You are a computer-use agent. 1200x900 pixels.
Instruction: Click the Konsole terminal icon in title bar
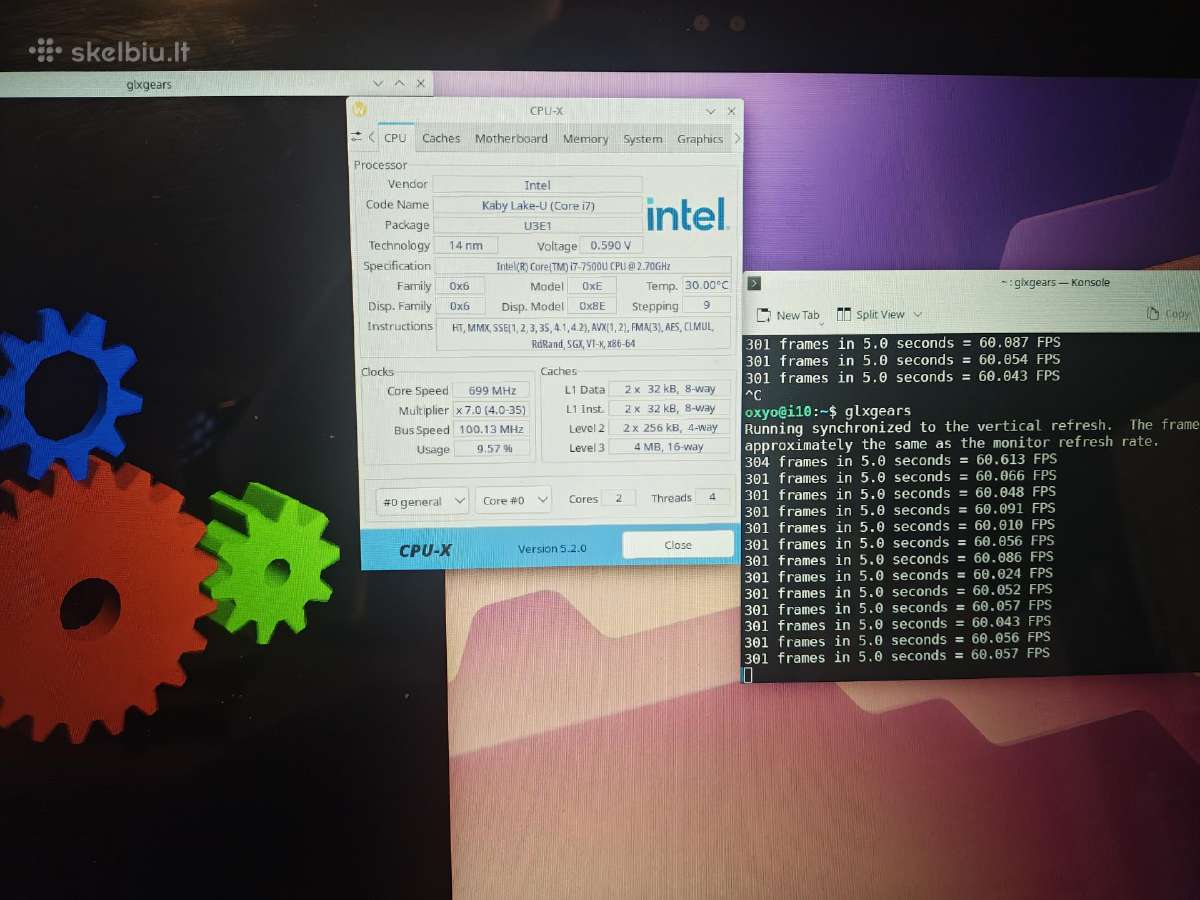[x=755, y=283]
